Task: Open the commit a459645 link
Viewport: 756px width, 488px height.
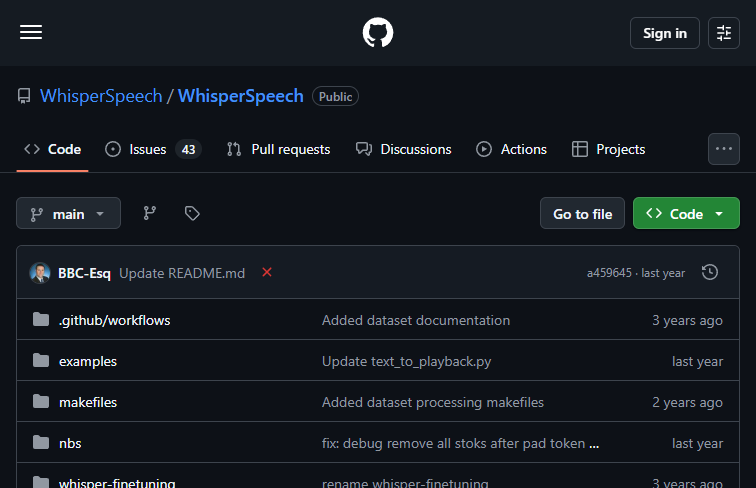Action: pos(609,273)
